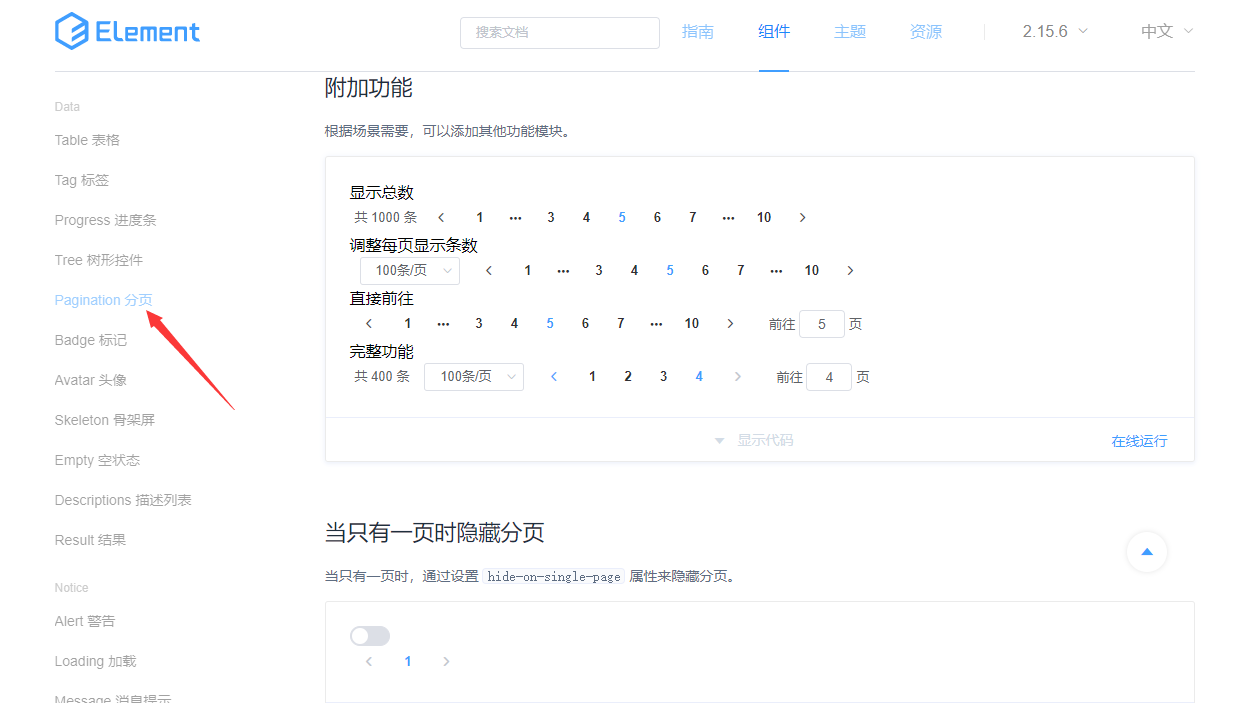Open 100条/页 selector in 完整功能 row

[x=474, y=376]
